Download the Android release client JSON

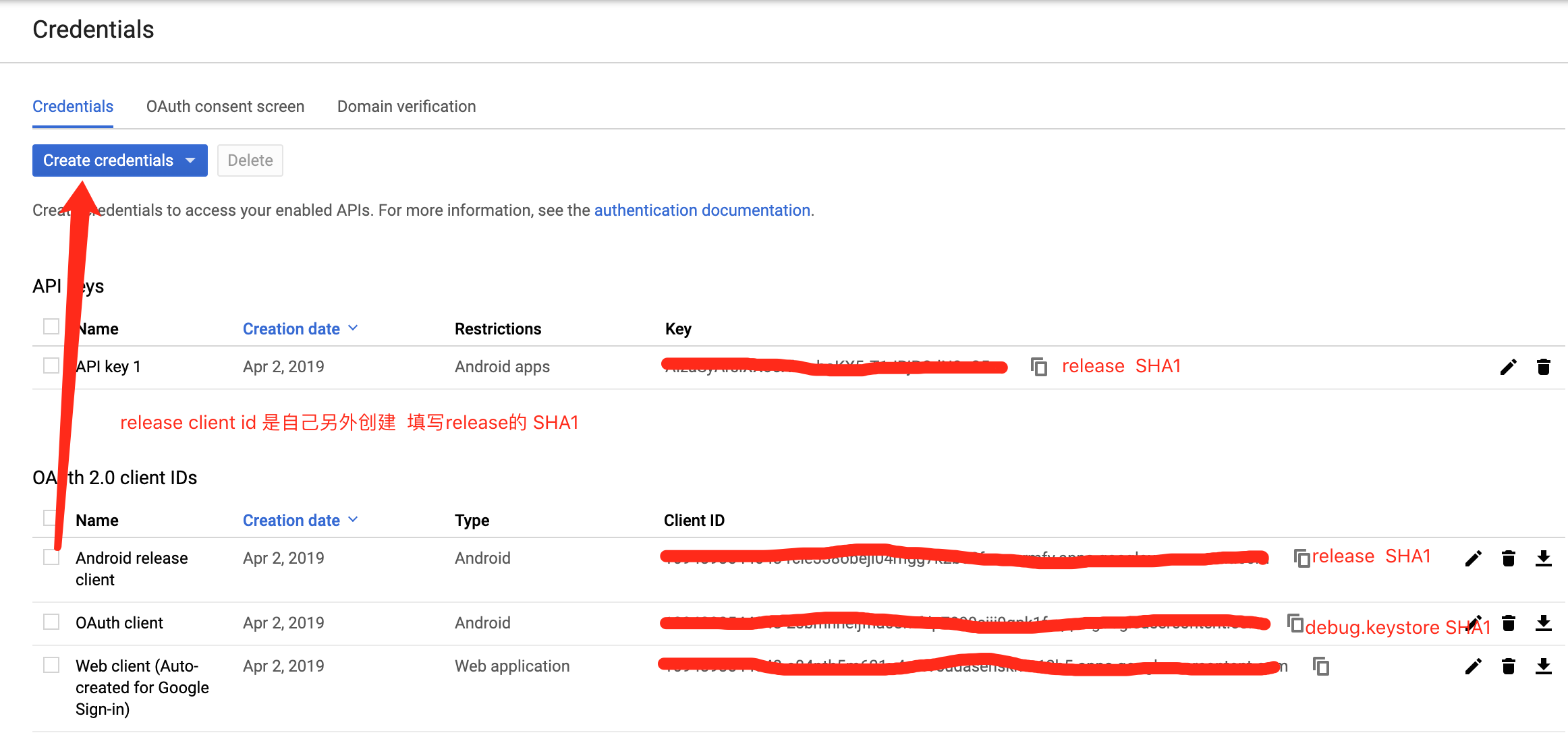[x=1544, y=558]
